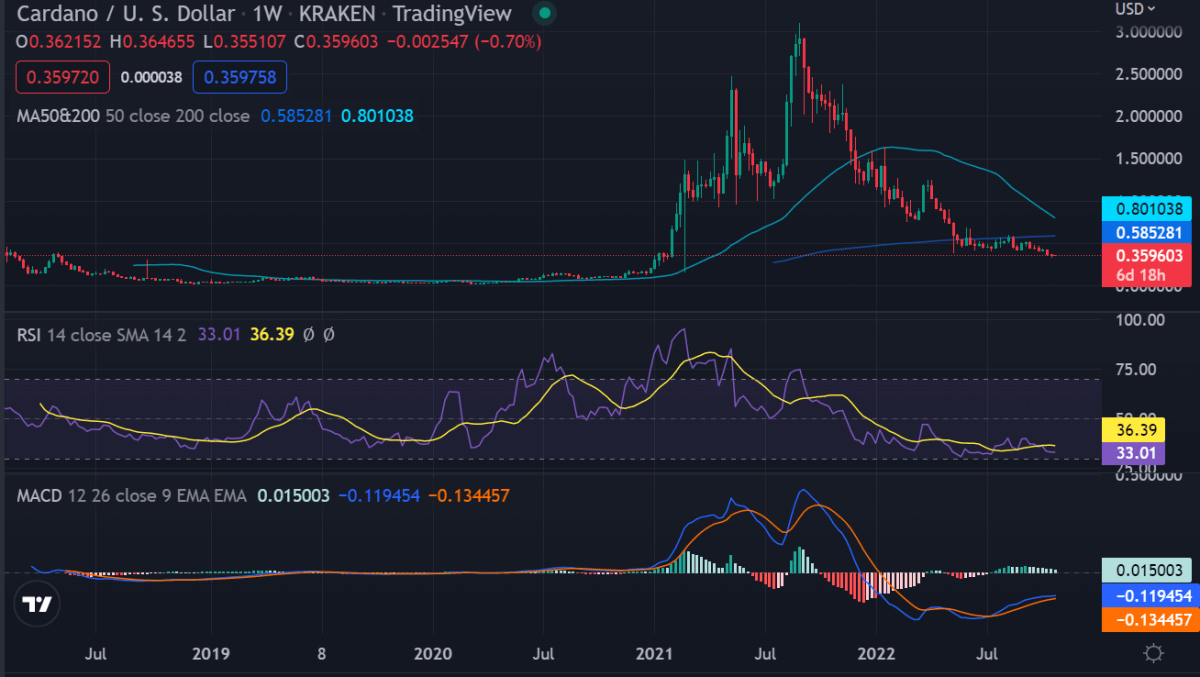Click the blue buy price 0.359758 button
The width and height of the screenshot is (1200, 677).
(x=240, y=76)
